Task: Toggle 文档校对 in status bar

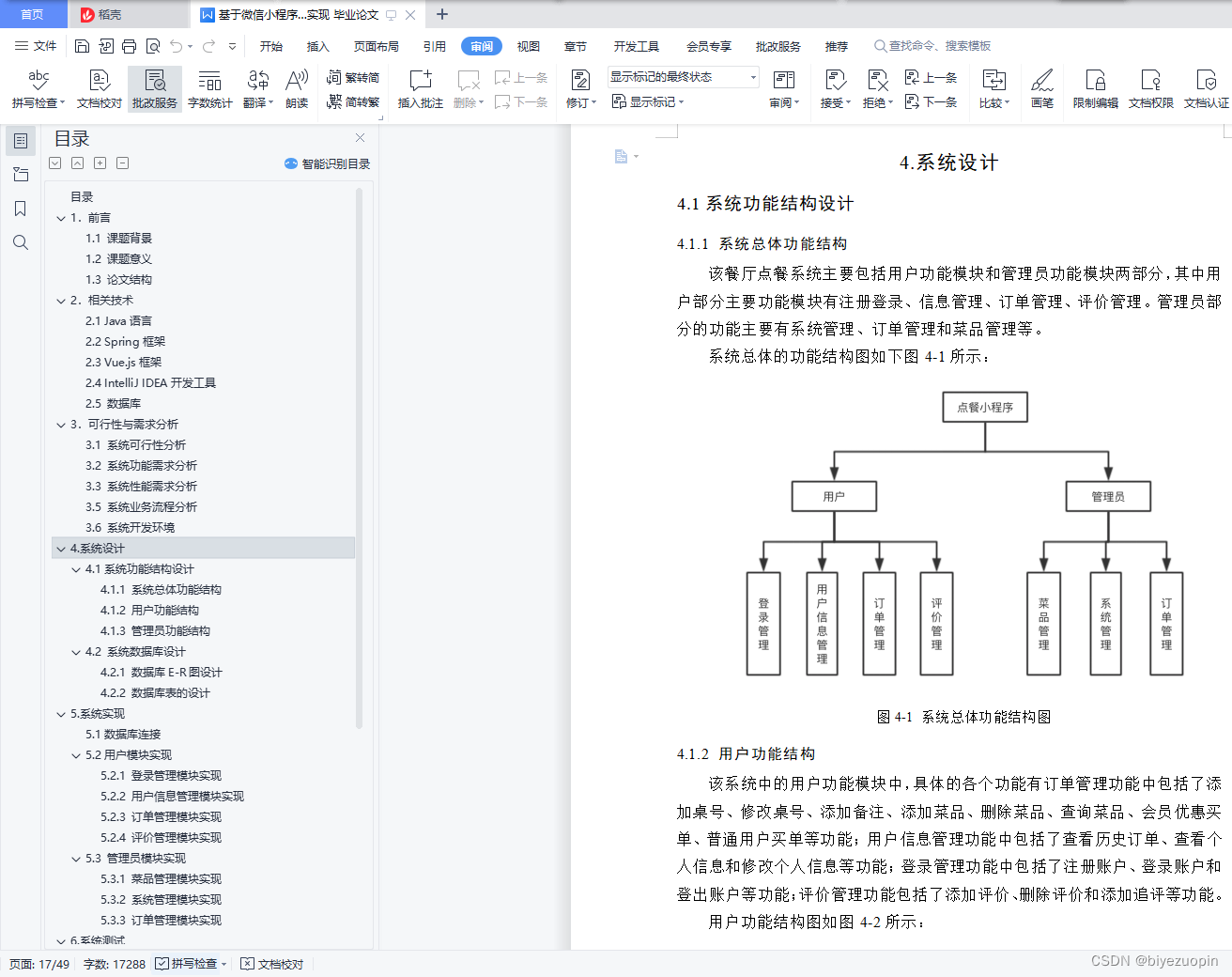Action: tap(272, 964)
